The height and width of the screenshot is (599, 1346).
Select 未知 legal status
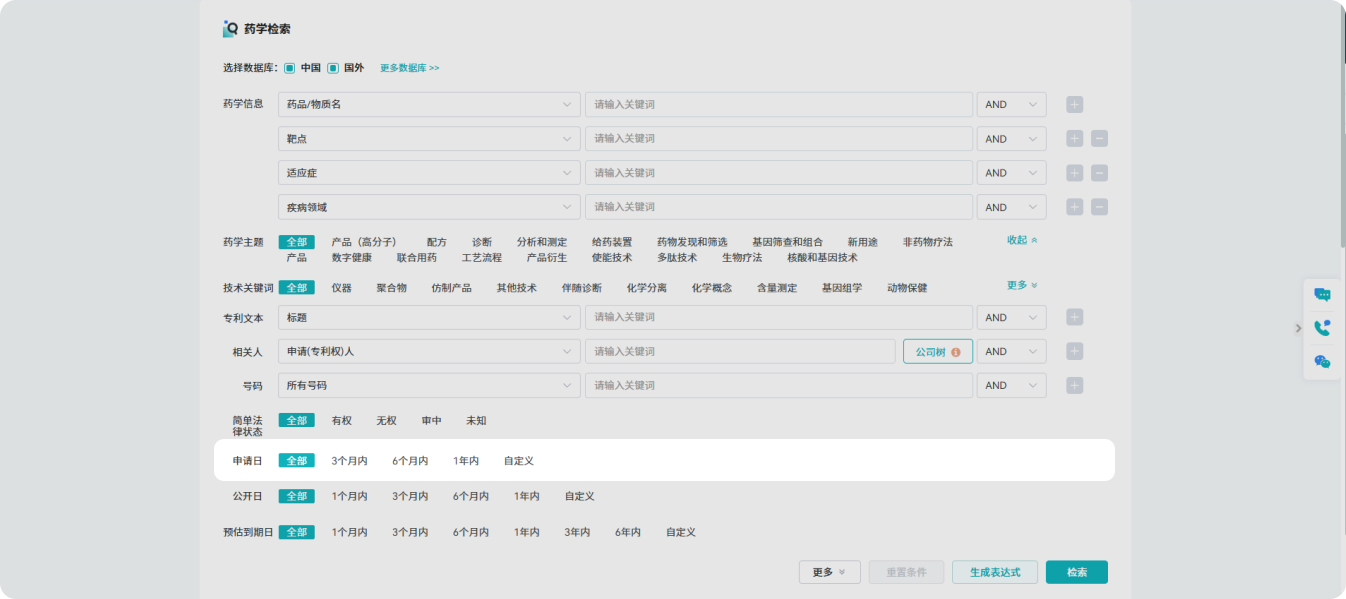click(x=476, y=421)
